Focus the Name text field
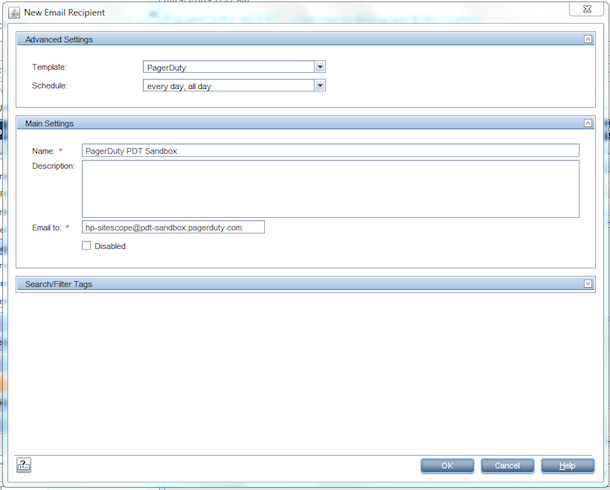This screenshot has width=610, height=490. coord(330,150)
